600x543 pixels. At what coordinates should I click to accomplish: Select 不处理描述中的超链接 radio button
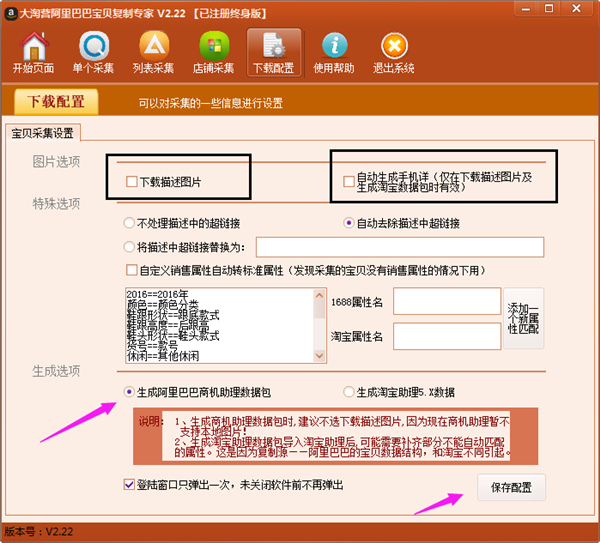129,223
